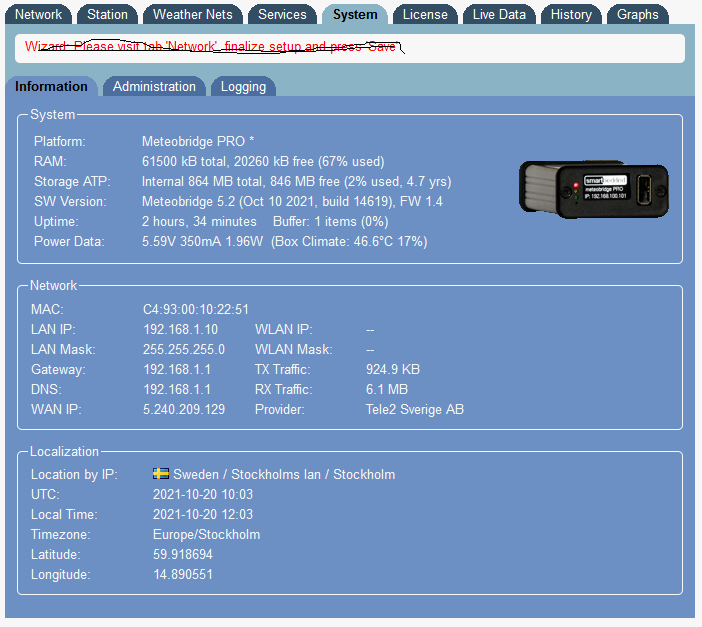Viewport: 702px width, 627px height.
Task: Select platform value 'Meteobridge PRO *'
Action: (x=198, y=142)
